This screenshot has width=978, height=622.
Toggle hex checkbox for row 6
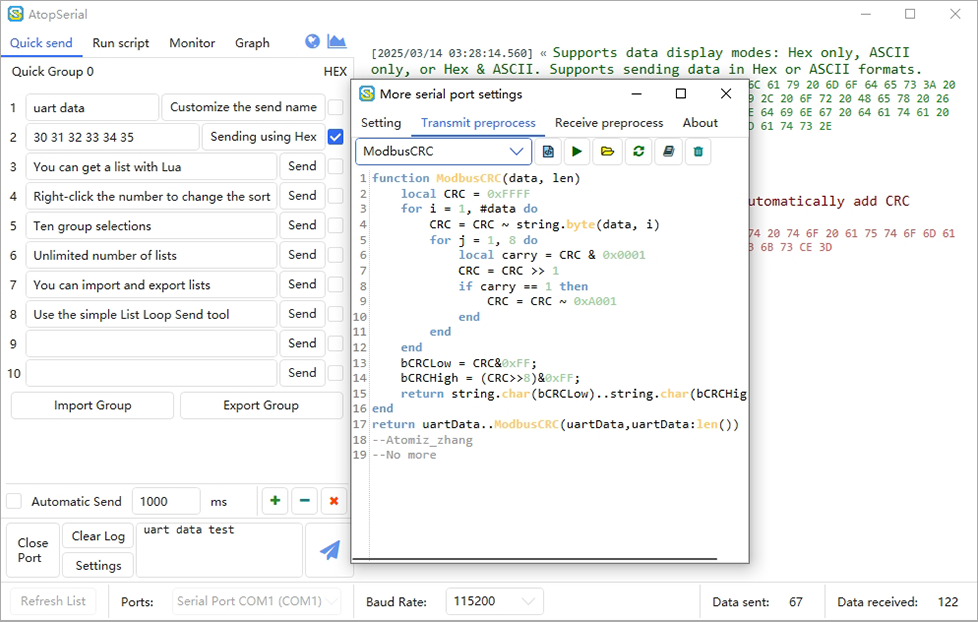pos(336,255)
